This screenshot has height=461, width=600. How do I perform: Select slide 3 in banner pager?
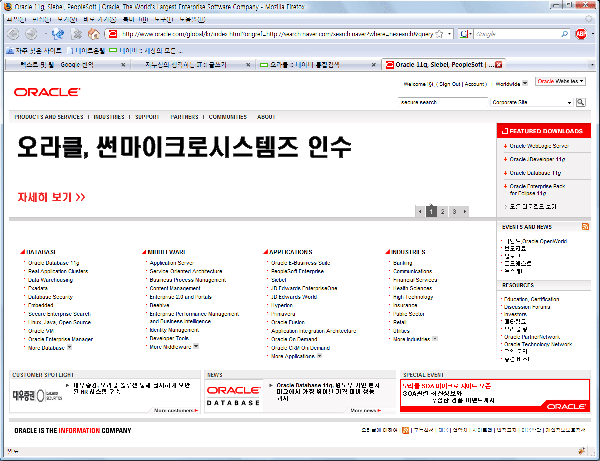click(454, 211)
